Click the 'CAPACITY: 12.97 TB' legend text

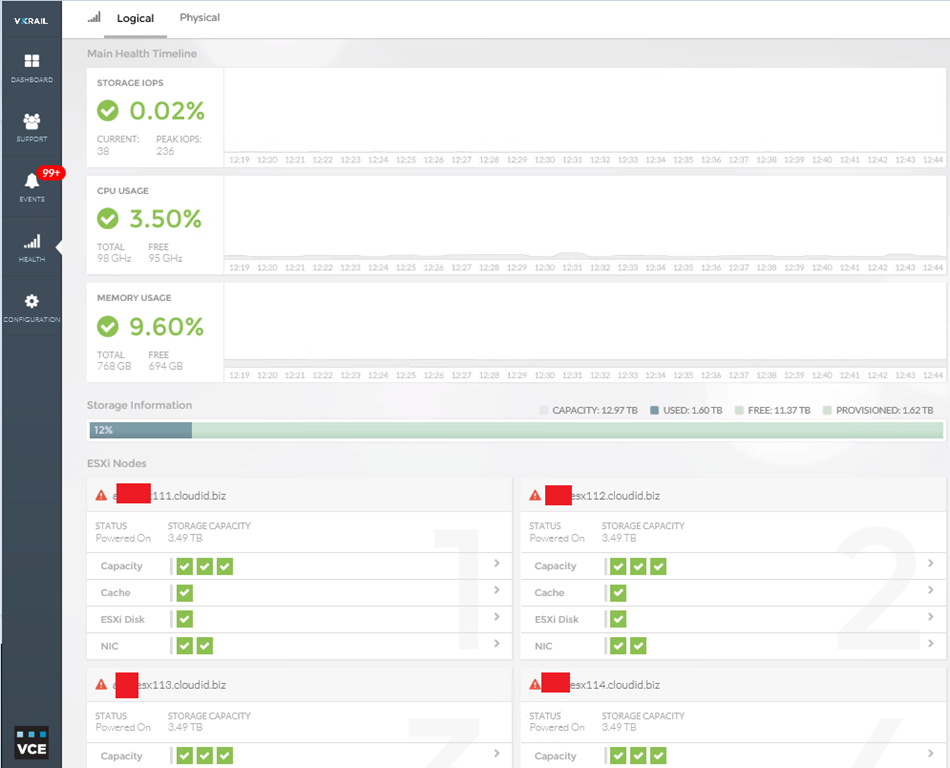coord(595,410)
